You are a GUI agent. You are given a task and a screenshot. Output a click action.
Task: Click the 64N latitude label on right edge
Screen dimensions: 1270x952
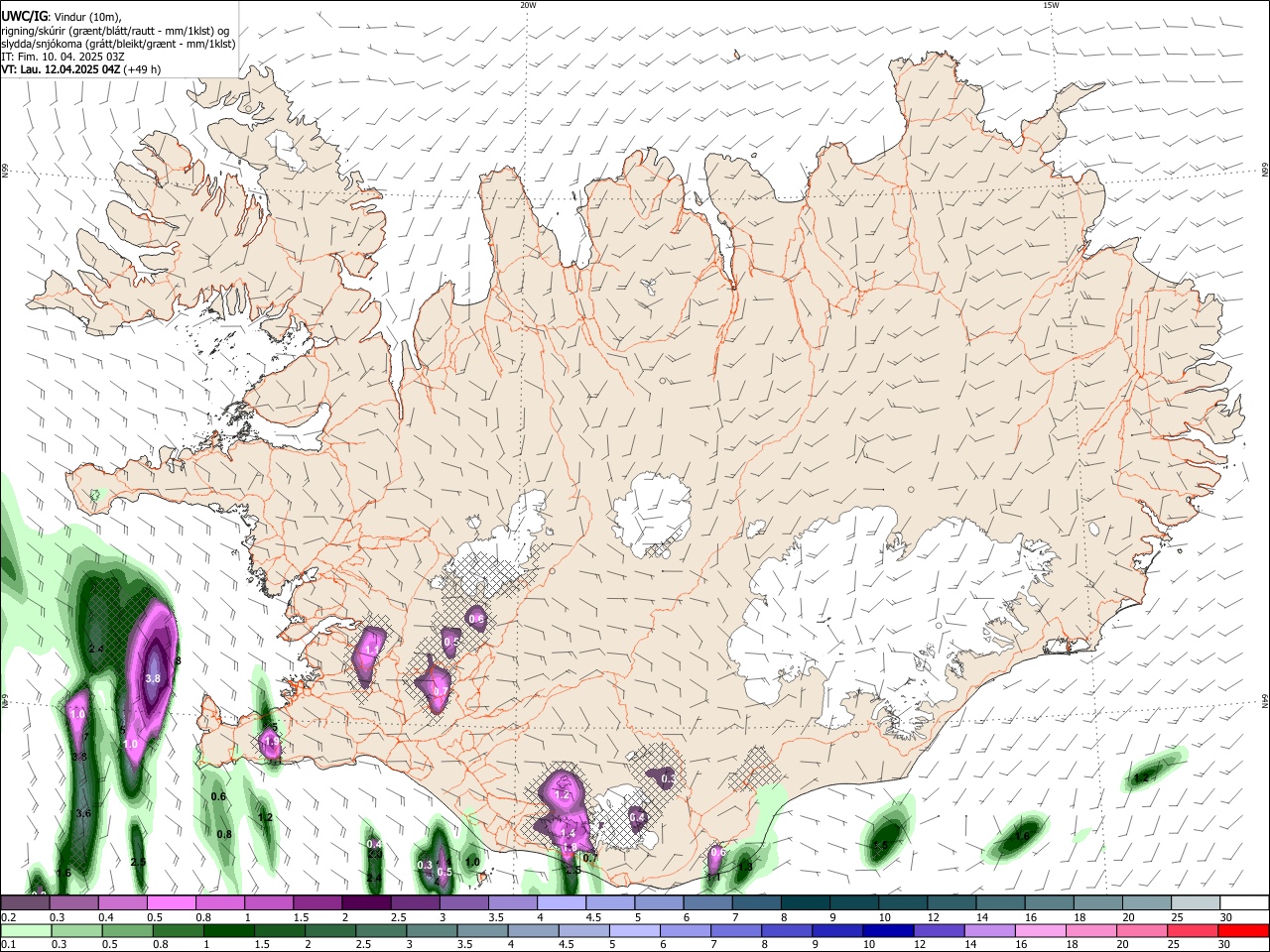(1265, 700)
